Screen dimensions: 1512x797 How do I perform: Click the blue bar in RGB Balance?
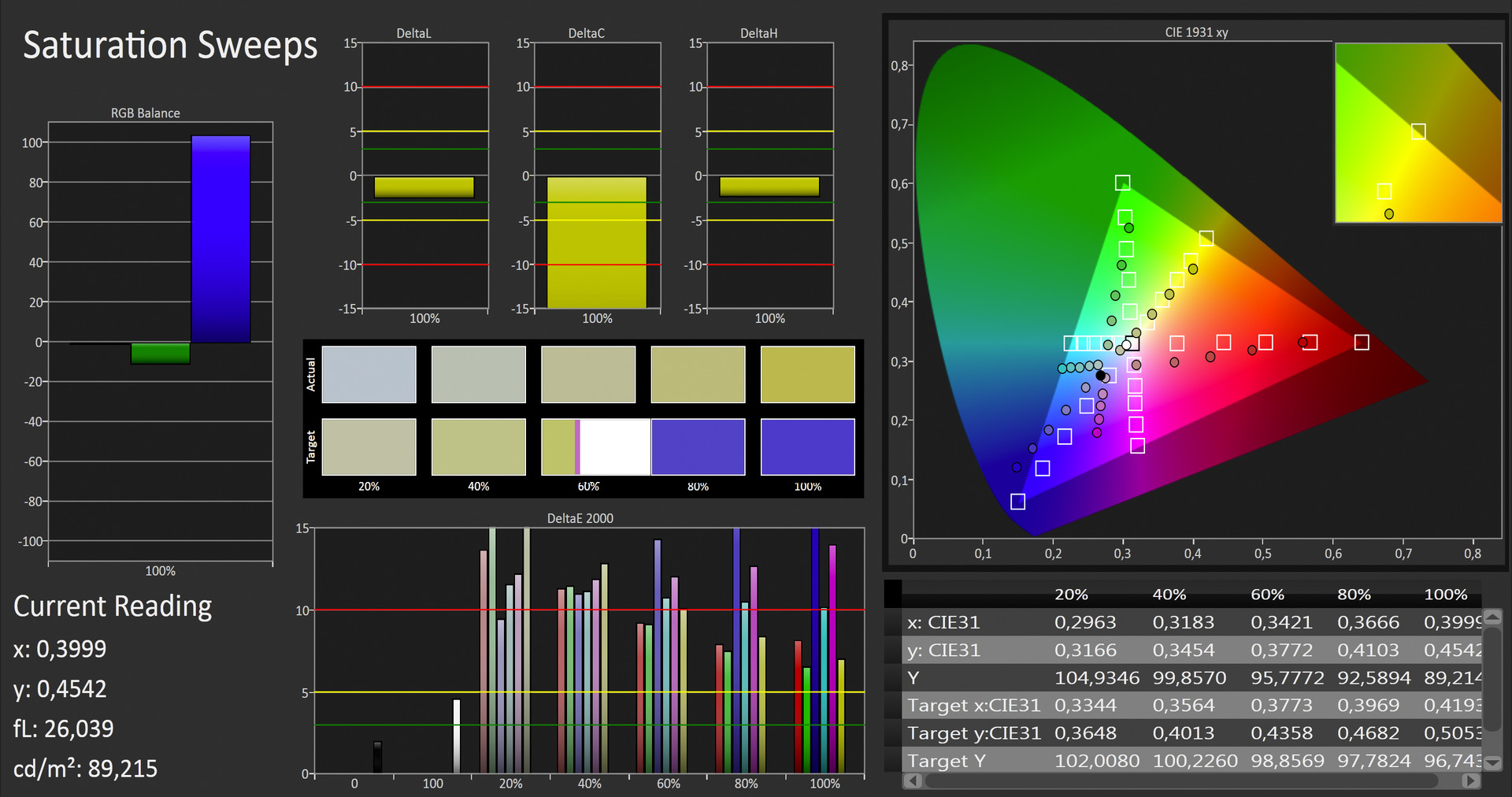(x=220, y=239)
